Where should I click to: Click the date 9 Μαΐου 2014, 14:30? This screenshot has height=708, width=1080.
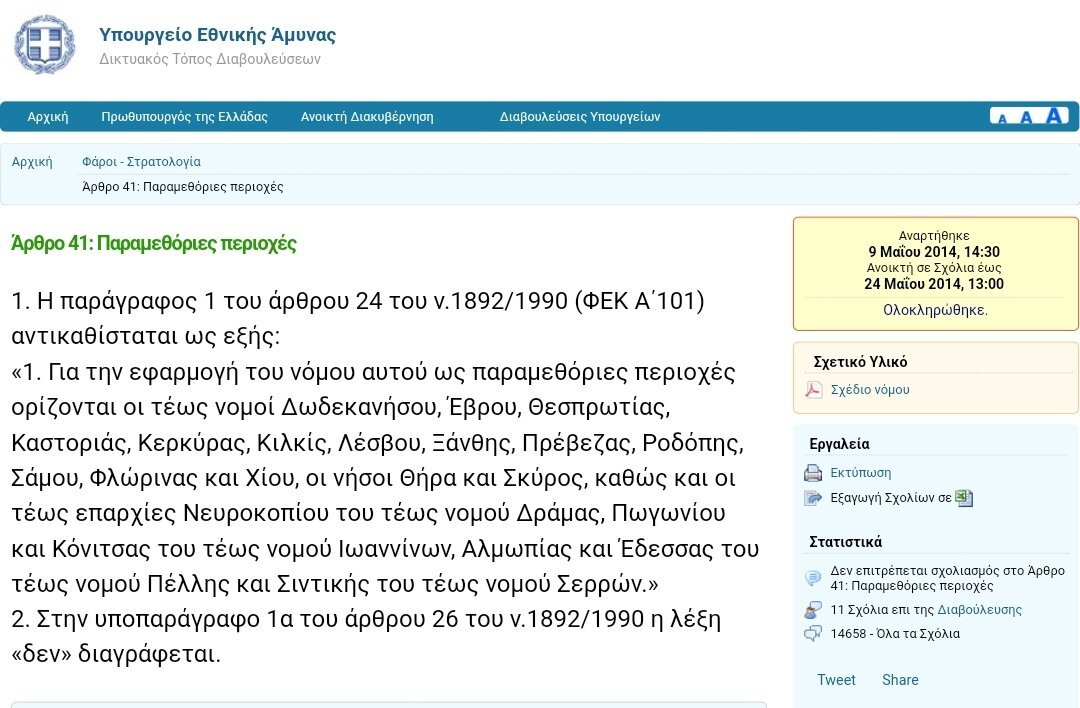click(934, 251)
